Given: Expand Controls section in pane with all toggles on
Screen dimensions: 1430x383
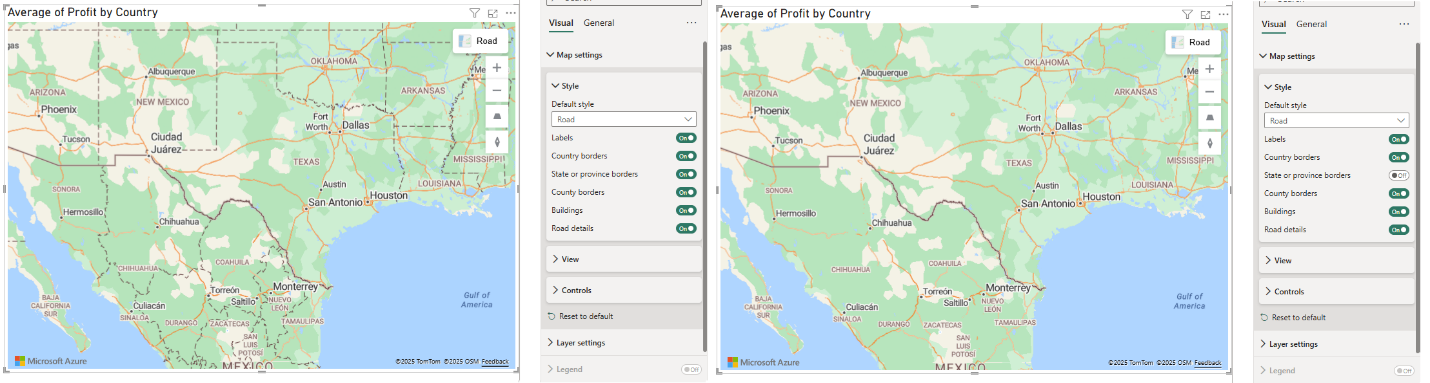Looking at the screenshot, I should tap(624, 290).
